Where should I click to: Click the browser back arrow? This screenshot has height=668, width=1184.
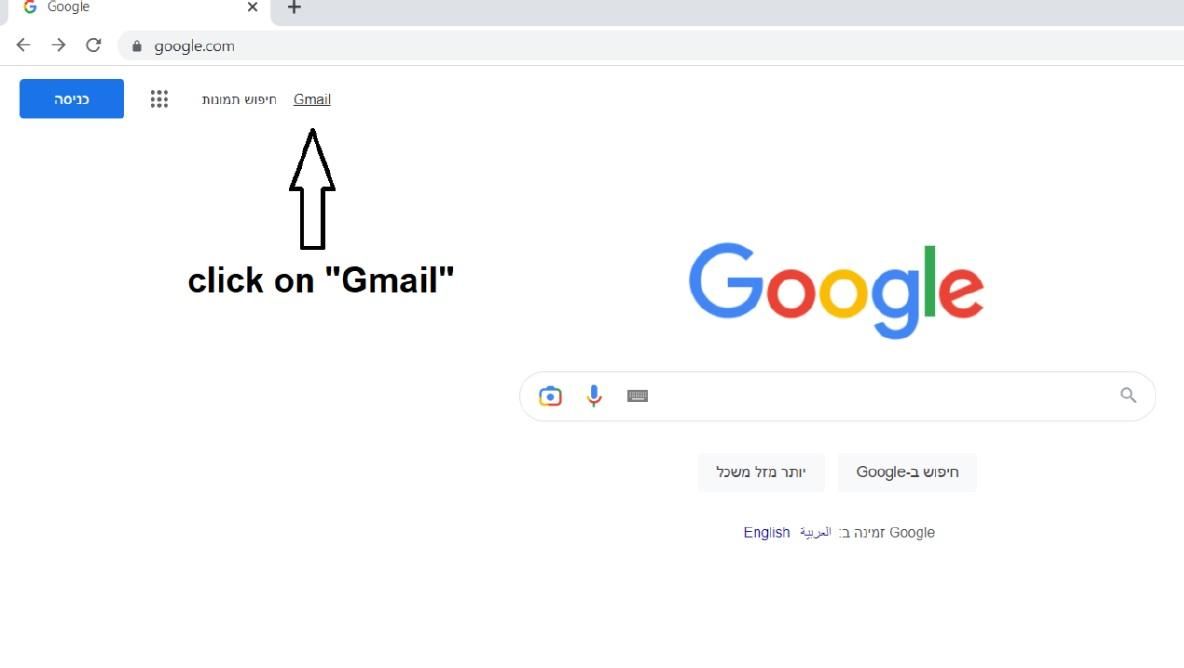pos(23,45)
